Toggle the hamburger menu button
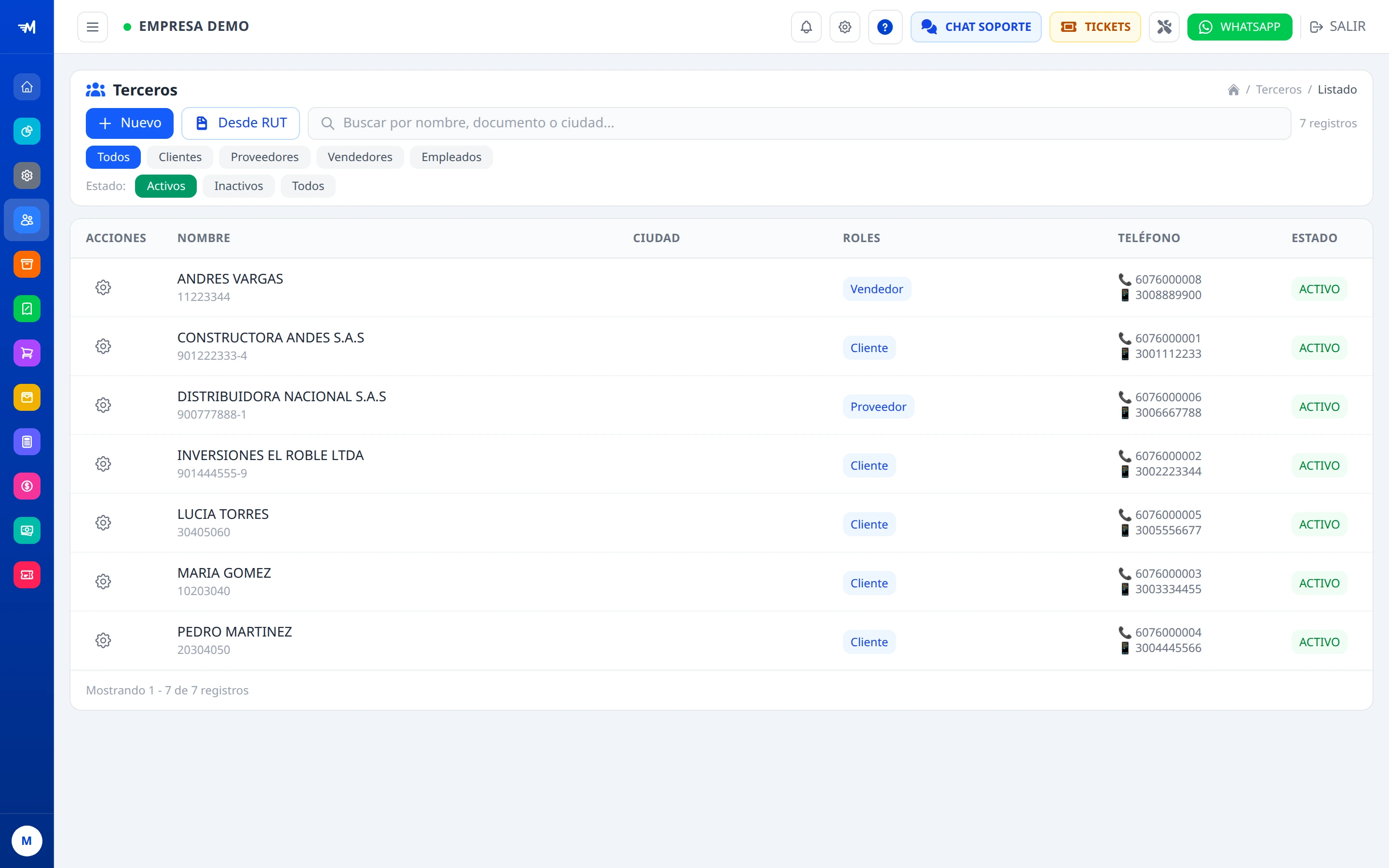 pos(93,27)
